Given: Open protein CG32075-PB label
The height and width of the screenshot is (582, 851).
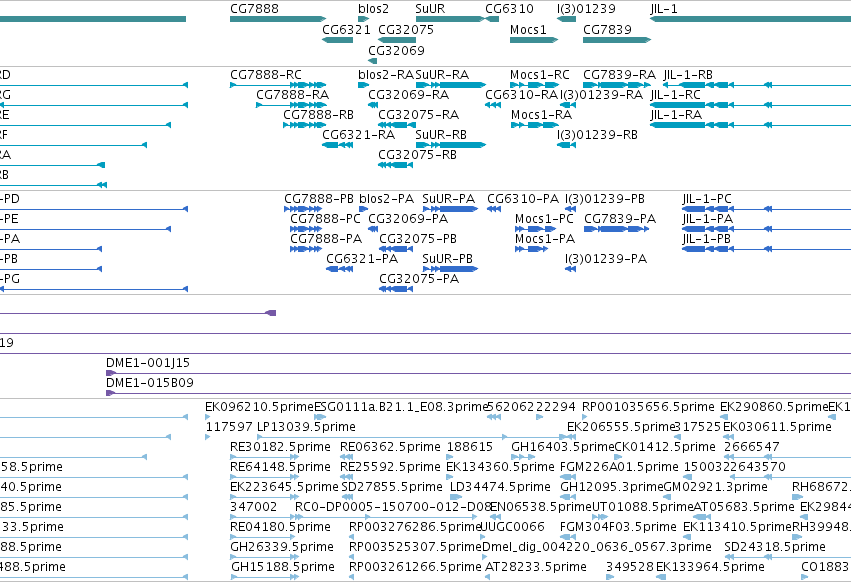Looking at the screenshot, I should click(418, 239).
